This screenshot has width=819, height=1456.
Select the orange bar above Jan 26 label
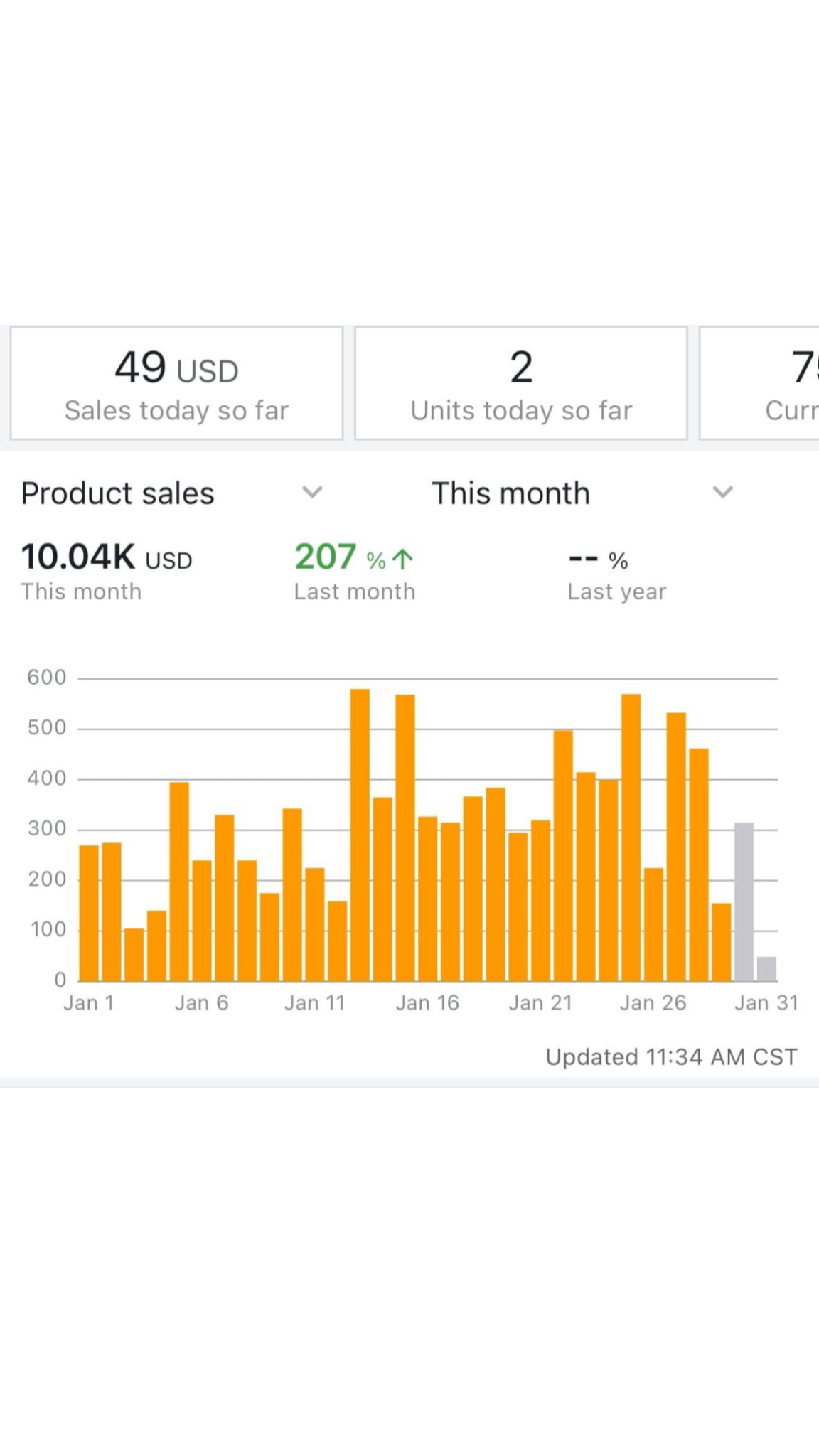[653, 924]
